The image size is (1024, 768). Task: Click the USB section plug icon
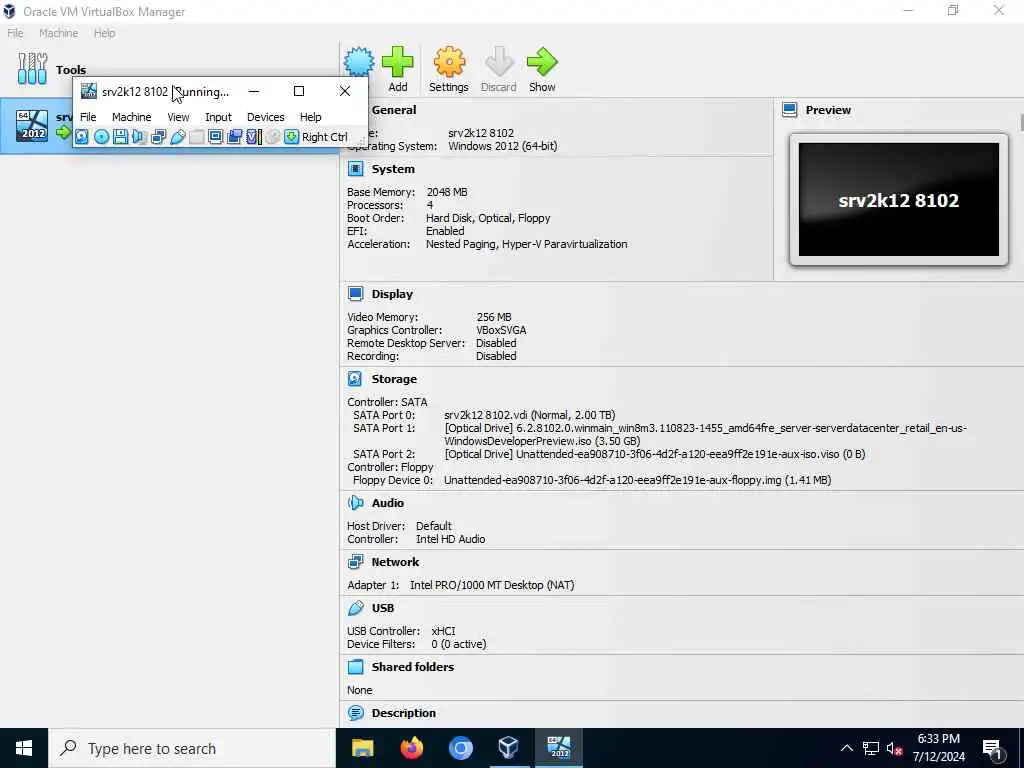coord(355,608)
